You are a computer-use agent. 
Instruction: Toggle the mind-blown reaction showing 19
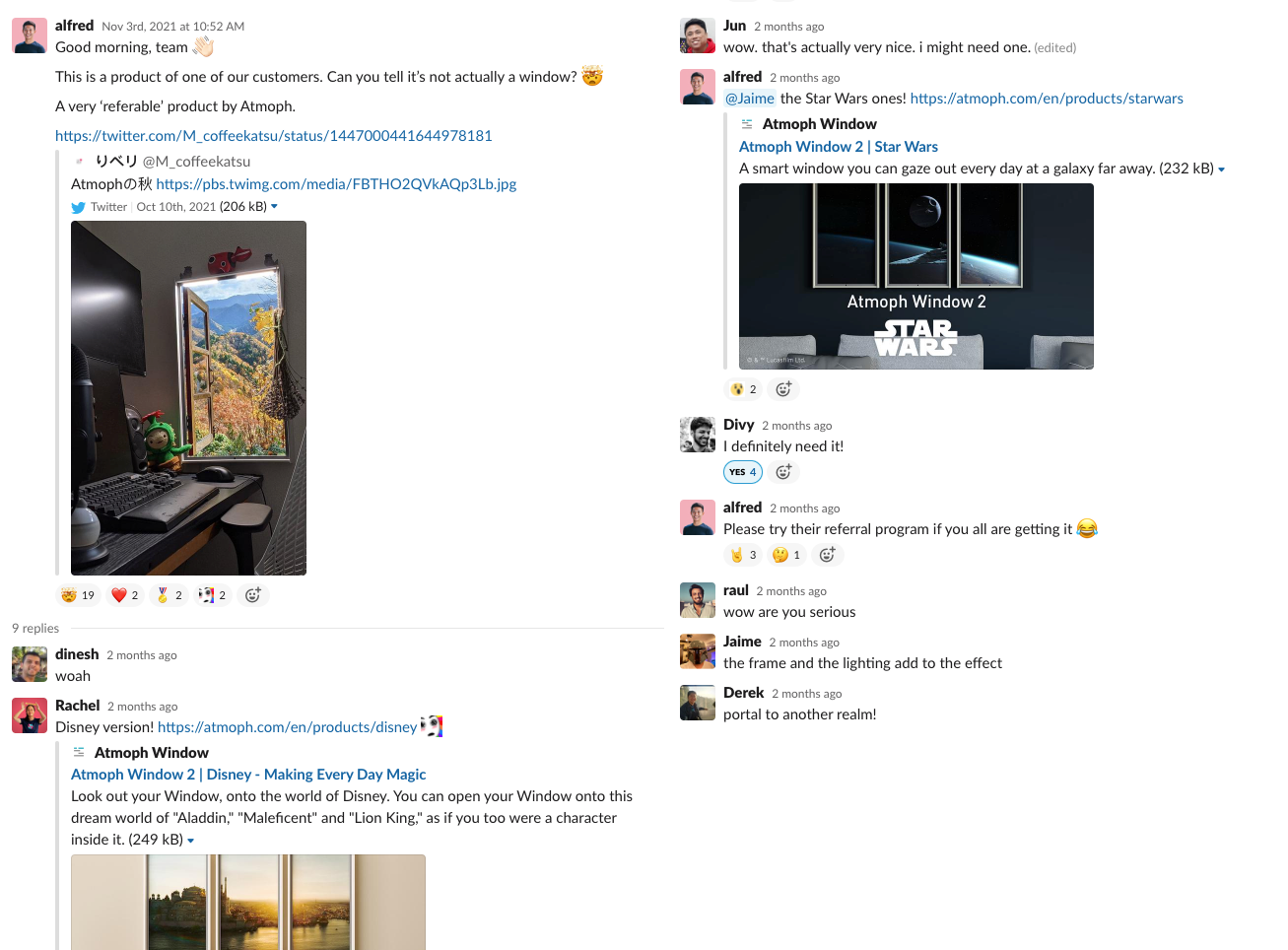[78, 595]
